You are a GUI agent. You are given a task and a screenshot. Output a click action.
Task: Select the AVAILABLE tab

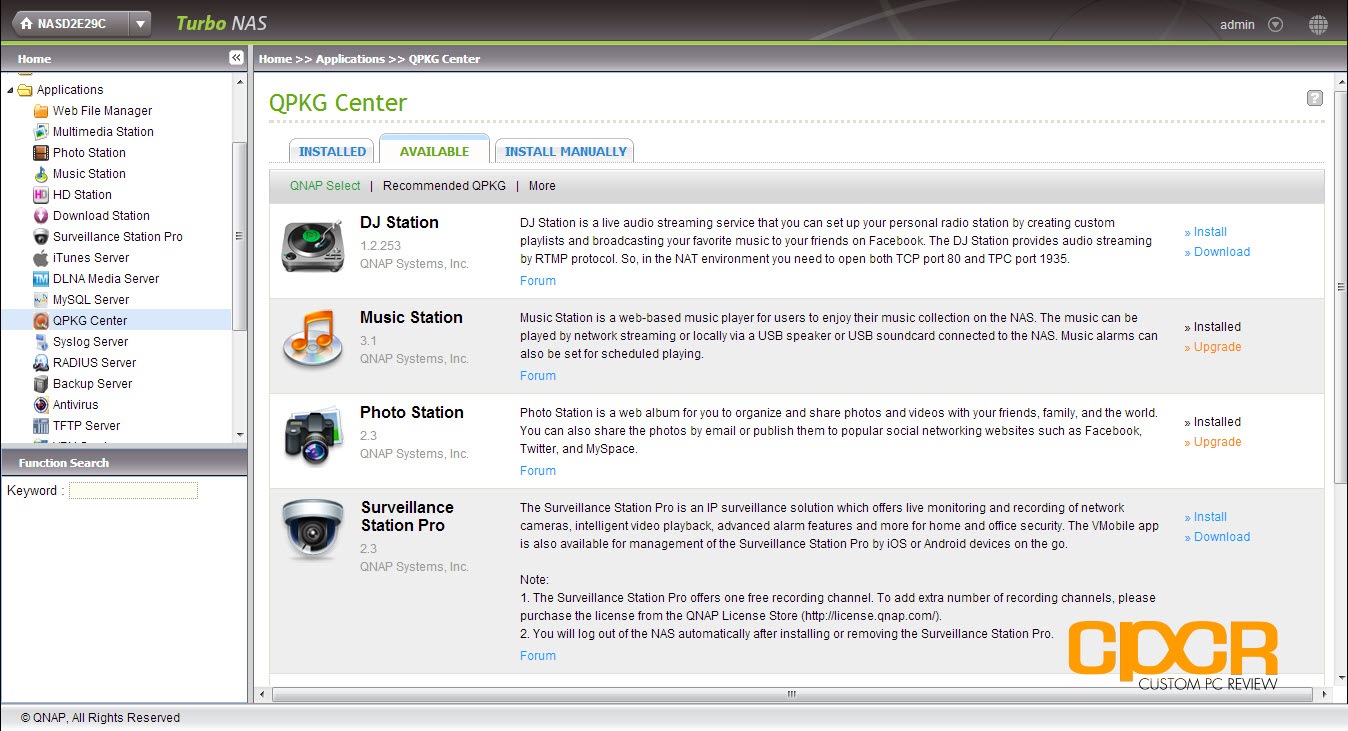tap(434, 149)
